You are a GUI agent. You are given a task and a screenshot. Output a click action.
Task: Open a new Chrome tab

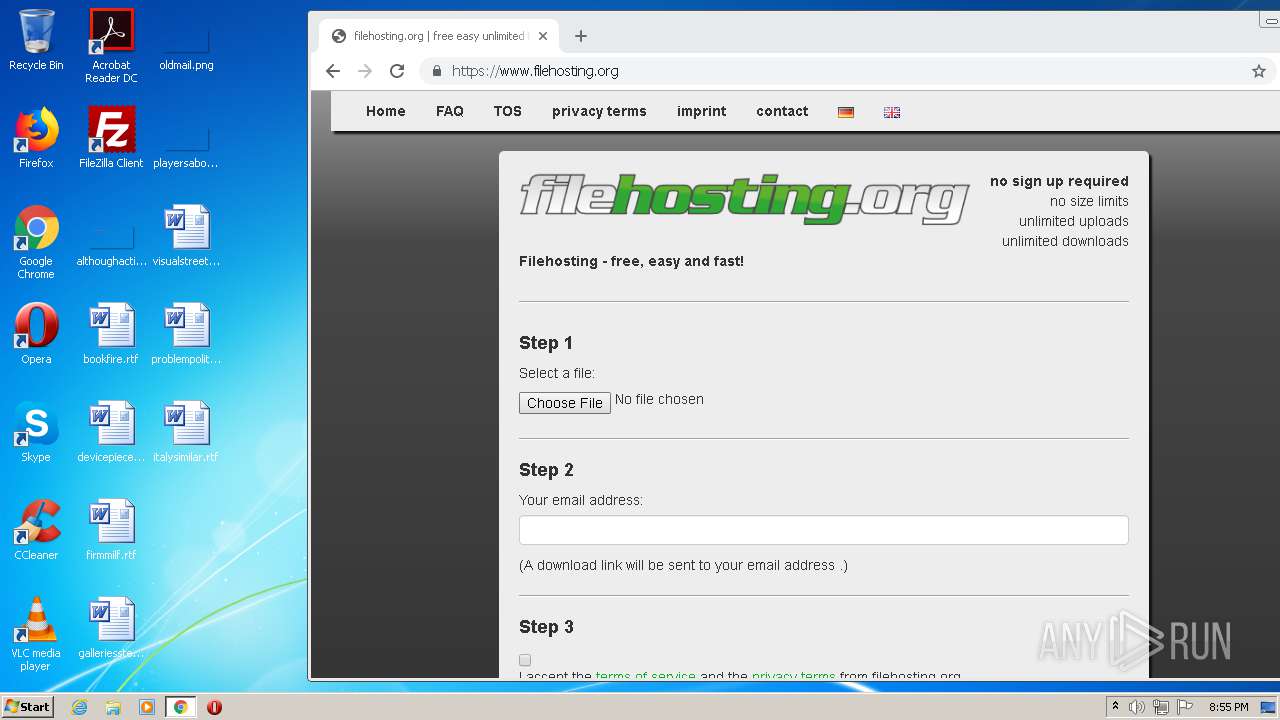[581, 36]
